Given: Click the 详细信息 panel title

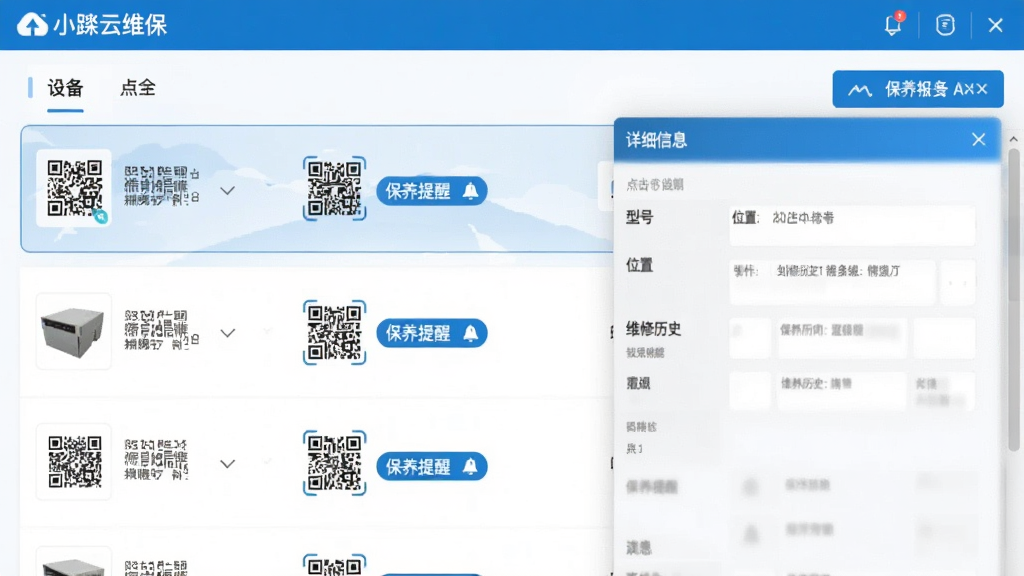Looking at the screenshot, I should click(x=656, y=140).
